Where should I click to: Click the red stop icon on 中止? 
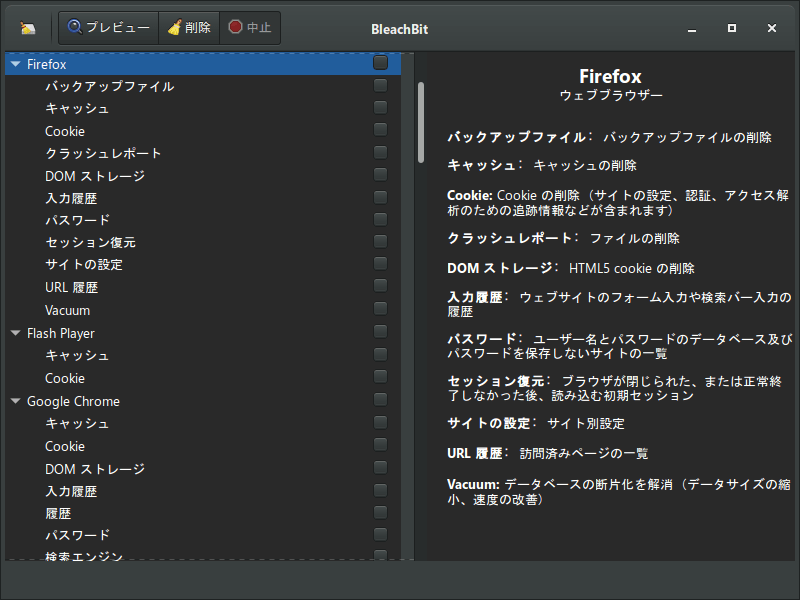[x=235, y=27]
